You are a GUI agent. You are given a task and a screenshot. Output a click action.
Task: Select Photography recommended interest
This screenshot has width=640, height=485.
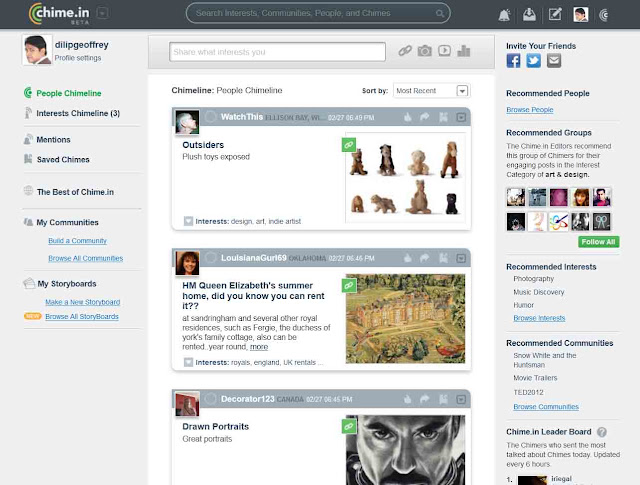point(533,279)
